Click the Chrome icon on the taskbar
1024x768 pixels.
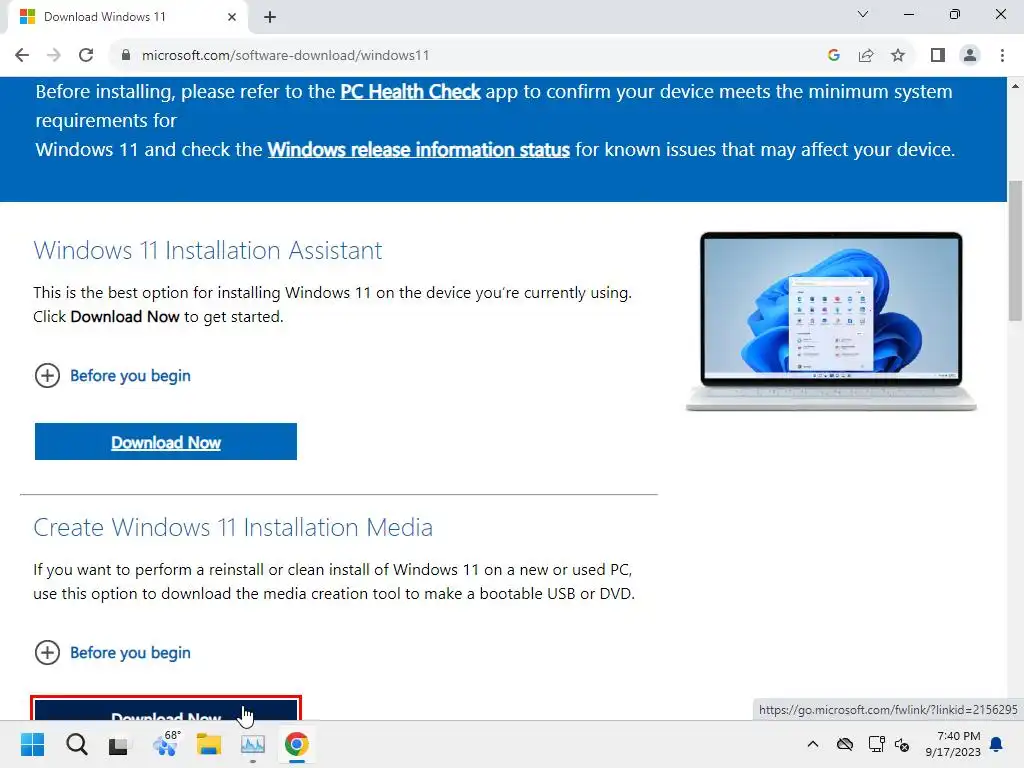296,744
